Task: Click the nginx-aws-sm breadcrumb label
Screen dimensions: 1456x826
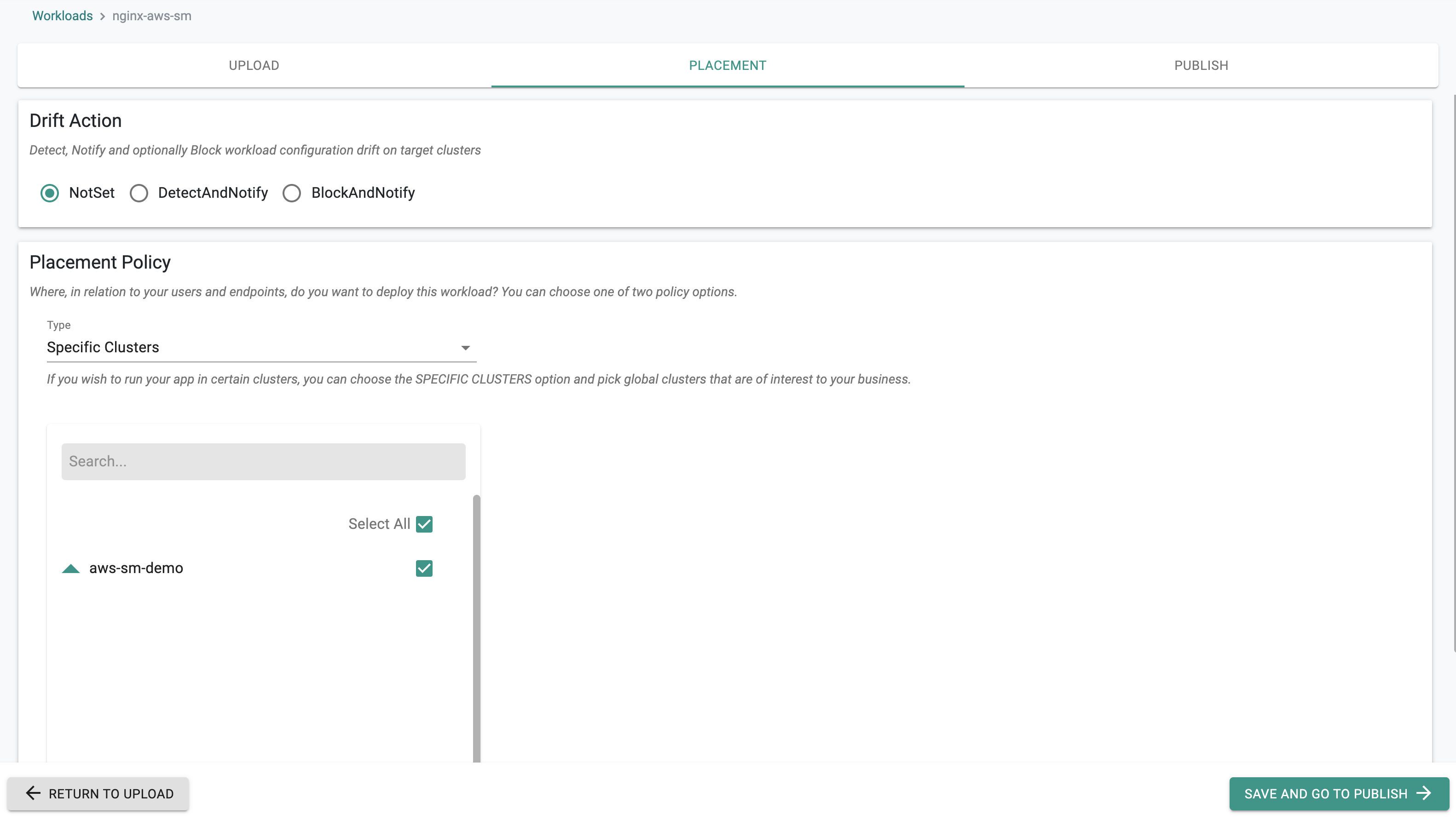Action: coord(152,16)
